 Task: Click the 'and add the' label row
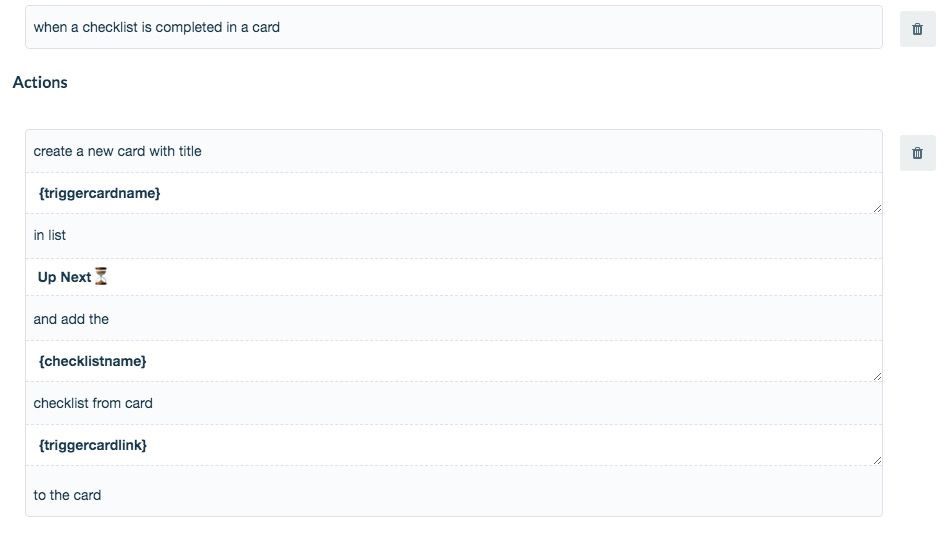453,319
